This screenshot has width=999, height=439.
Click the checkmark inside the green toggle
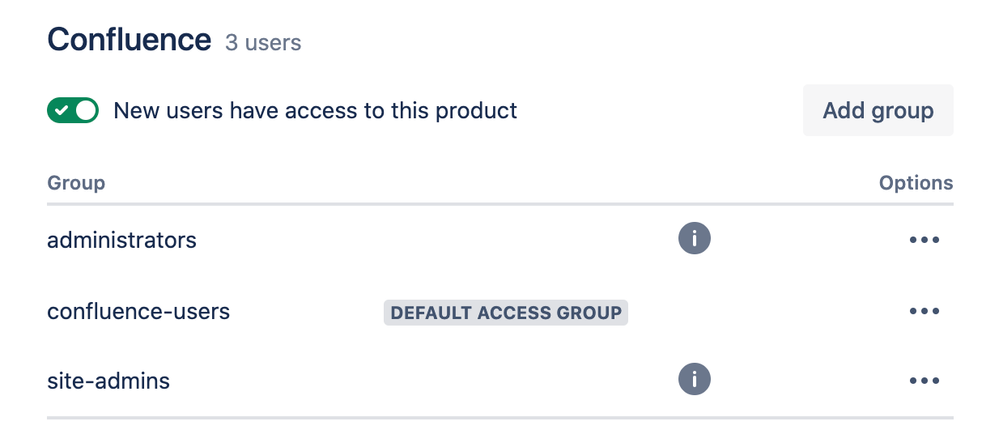(x=61, y=111)
